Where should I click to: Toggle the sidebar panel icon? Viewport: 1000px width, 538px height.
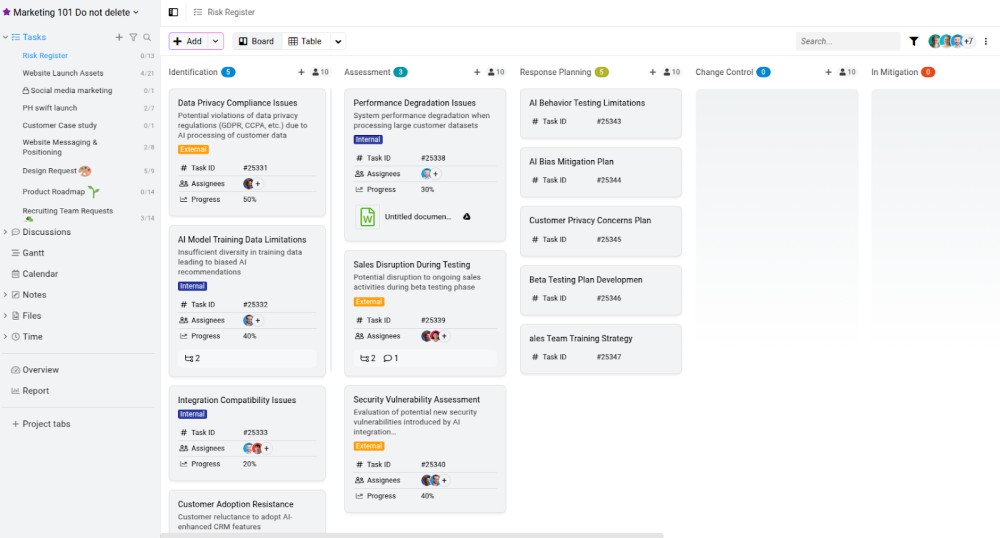173,12
